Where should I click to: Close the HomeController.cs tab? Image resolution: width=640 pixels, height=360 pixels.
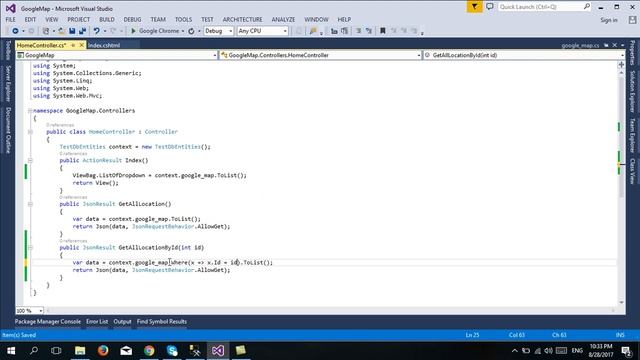pyautogui.click(x=82, y=45)
